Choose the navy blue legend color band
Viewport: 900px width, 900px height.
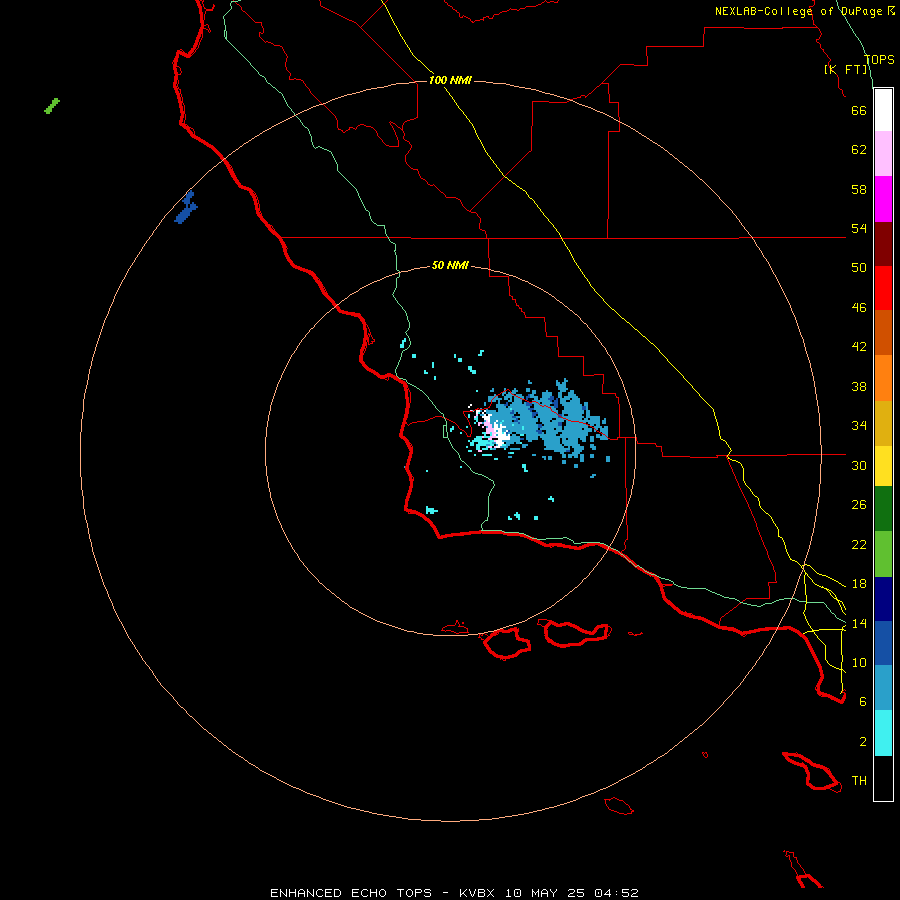pyautogui.click(x=883, y=599)
